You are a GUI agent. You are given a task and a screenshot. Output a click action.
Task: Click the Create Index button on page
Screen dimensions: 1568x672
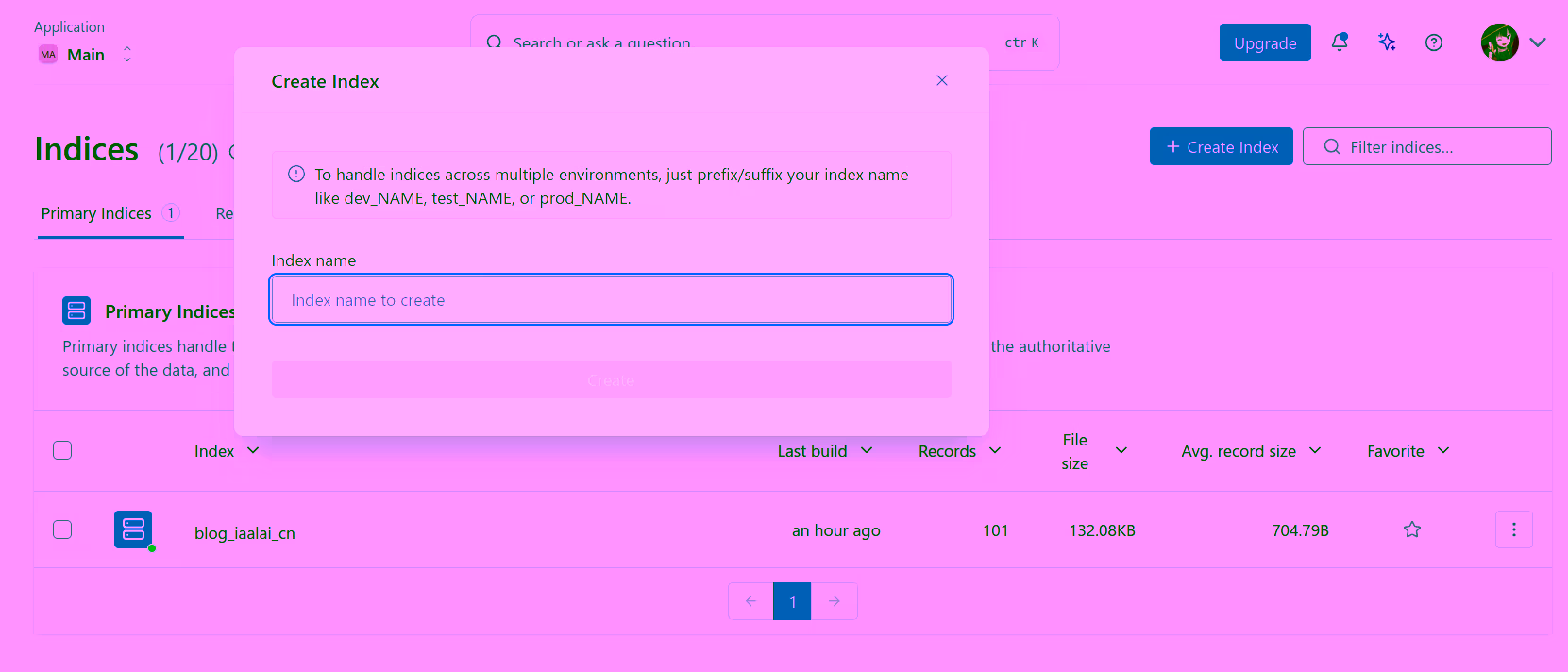(1222, 146)
